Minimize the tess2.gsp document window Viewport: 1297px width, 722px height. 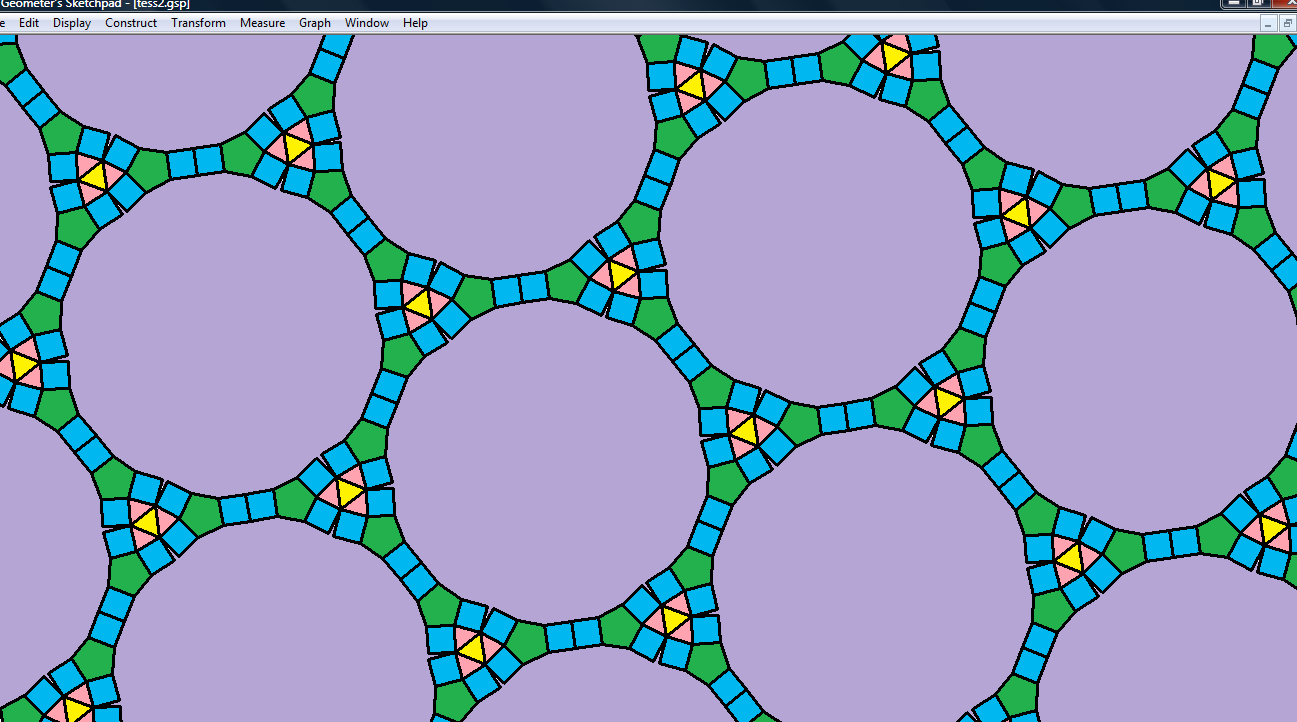point(1268,23)
